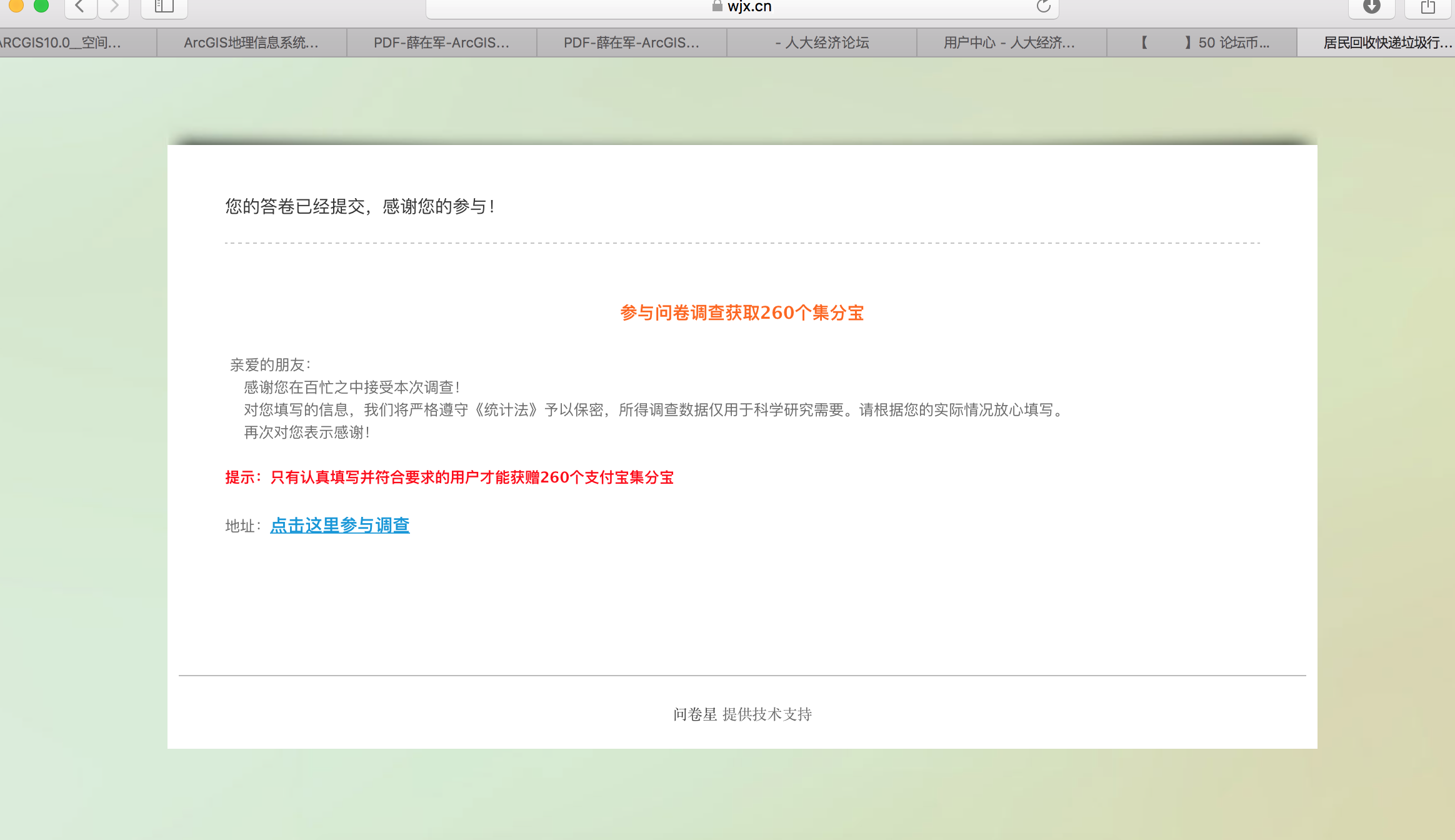Screen dimensions: 1455x840
Task: Open the downloads arrow icon
Action: click(1371, 6)
